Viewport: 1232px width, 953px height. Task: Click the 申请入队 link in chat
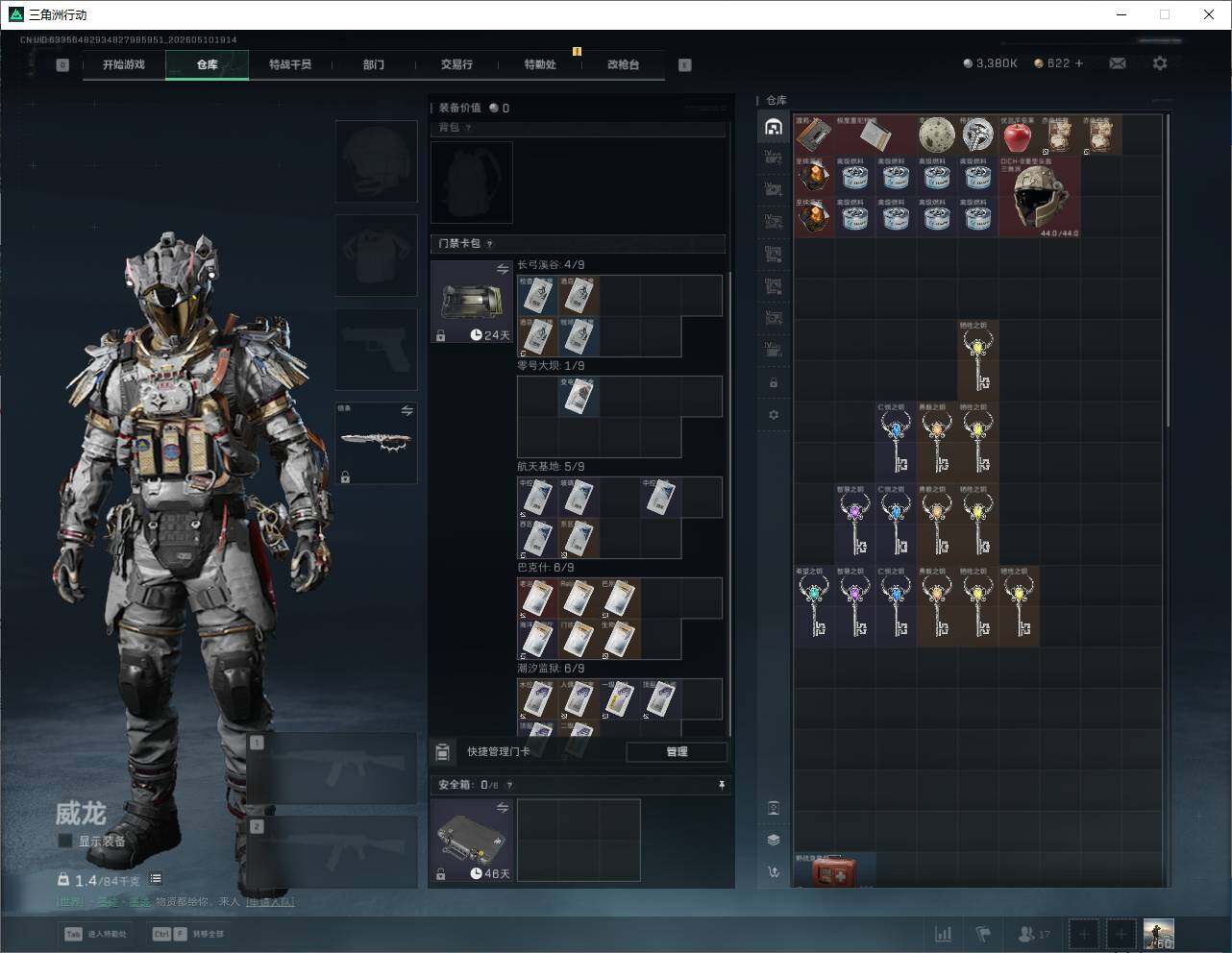coord(271,902)
